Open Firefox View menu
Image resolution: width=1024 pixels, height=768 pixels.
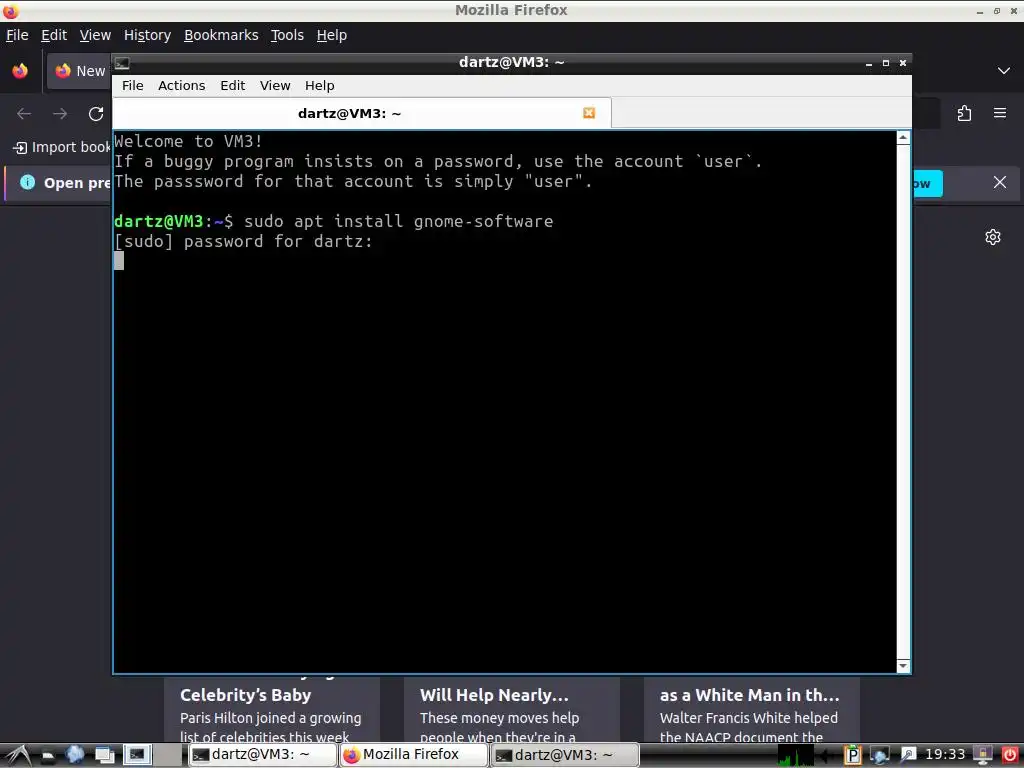click(95, 35)
